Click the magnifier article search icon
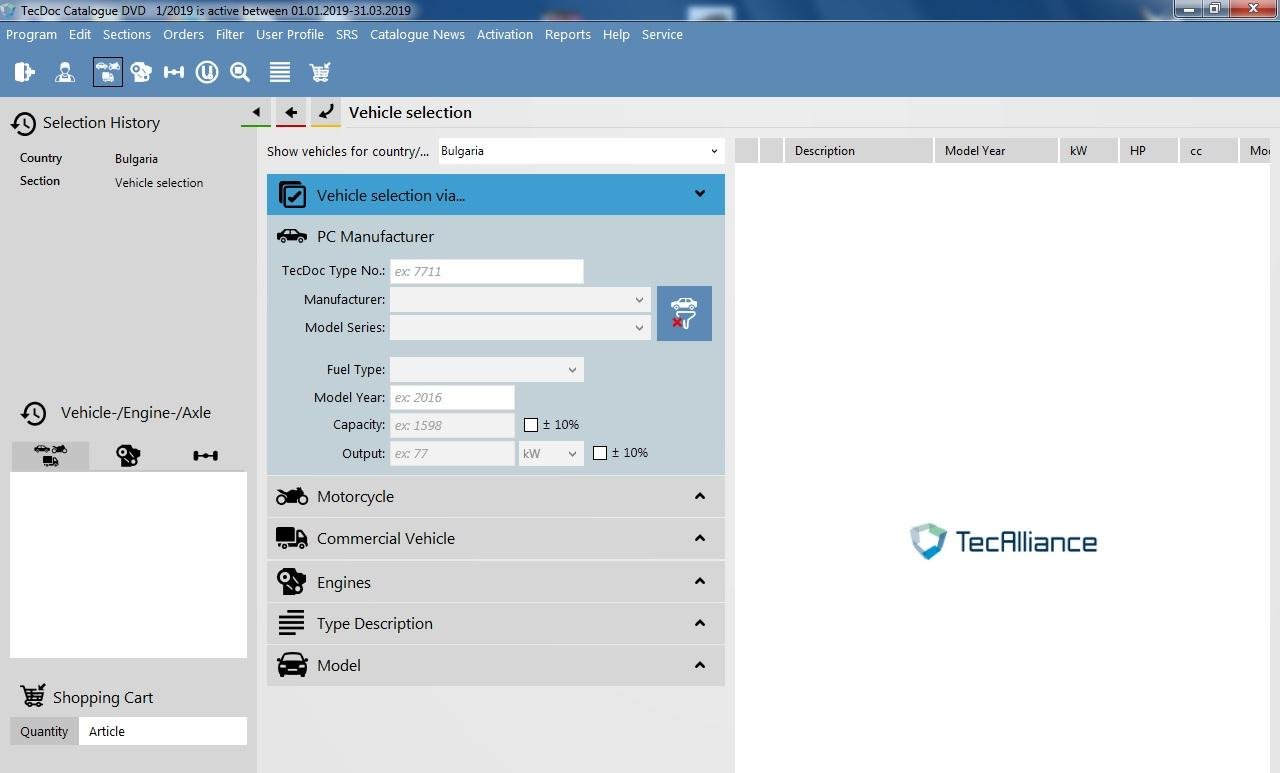The width and height of the screenshot is (1280, 773). (240, 72)
